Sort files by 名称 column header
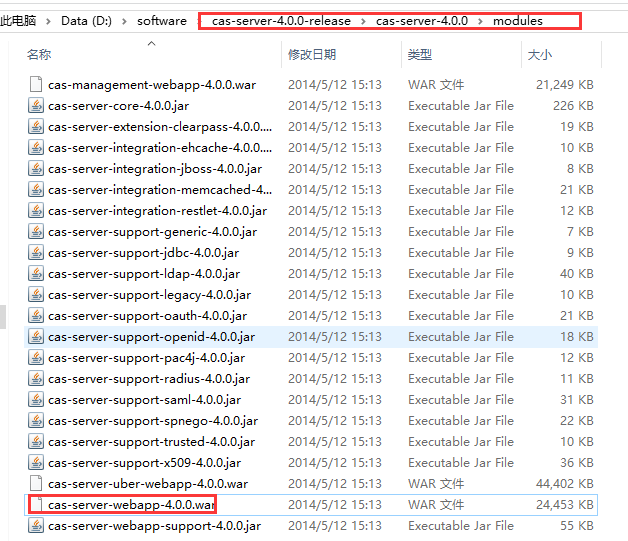The image size is (628, 541). 39,54
